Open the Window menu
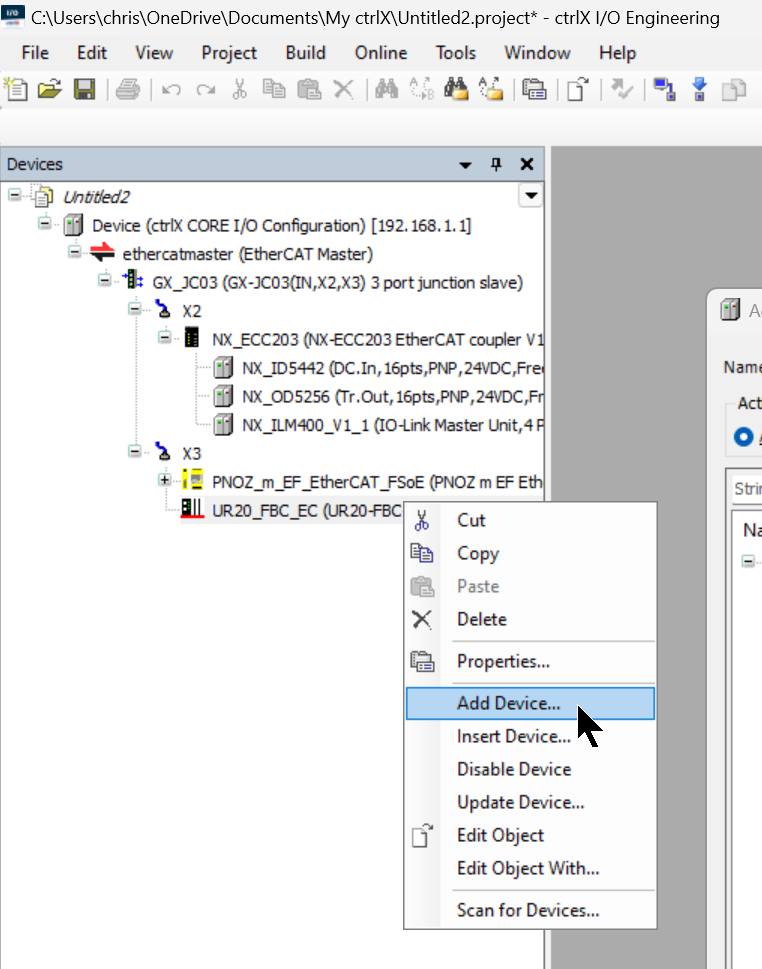Image resolution: width=762 pixels, height=969 pixels. [x=537, y=53]
